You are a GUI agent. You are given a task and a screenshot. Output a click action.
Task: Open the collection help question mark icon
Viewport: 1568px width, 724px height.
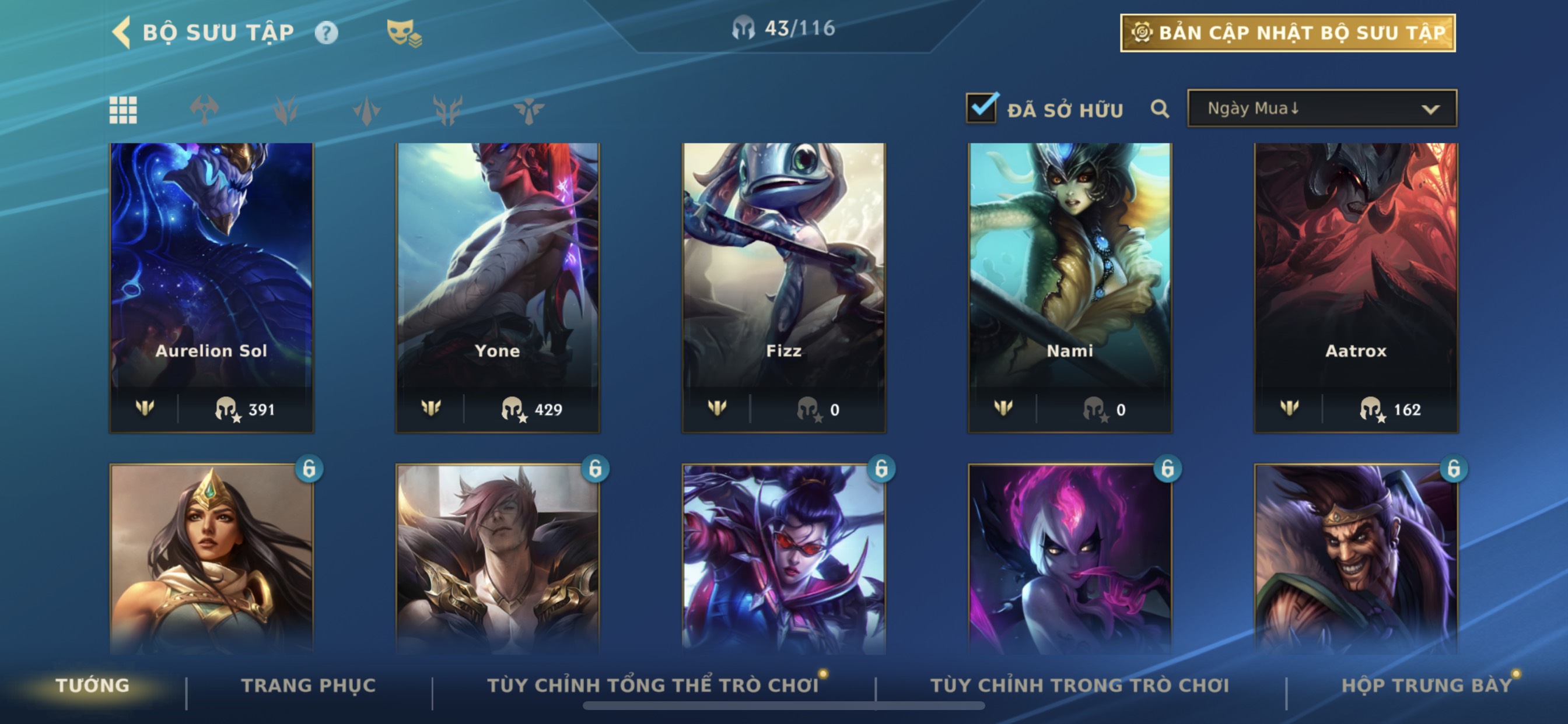(326, 33)
